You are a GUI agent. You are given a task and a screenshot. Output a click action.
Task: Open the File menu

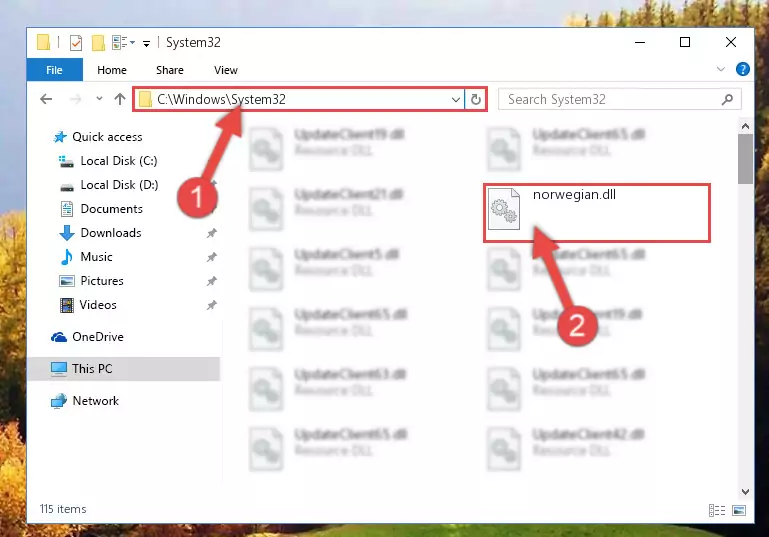coord(54,70)
